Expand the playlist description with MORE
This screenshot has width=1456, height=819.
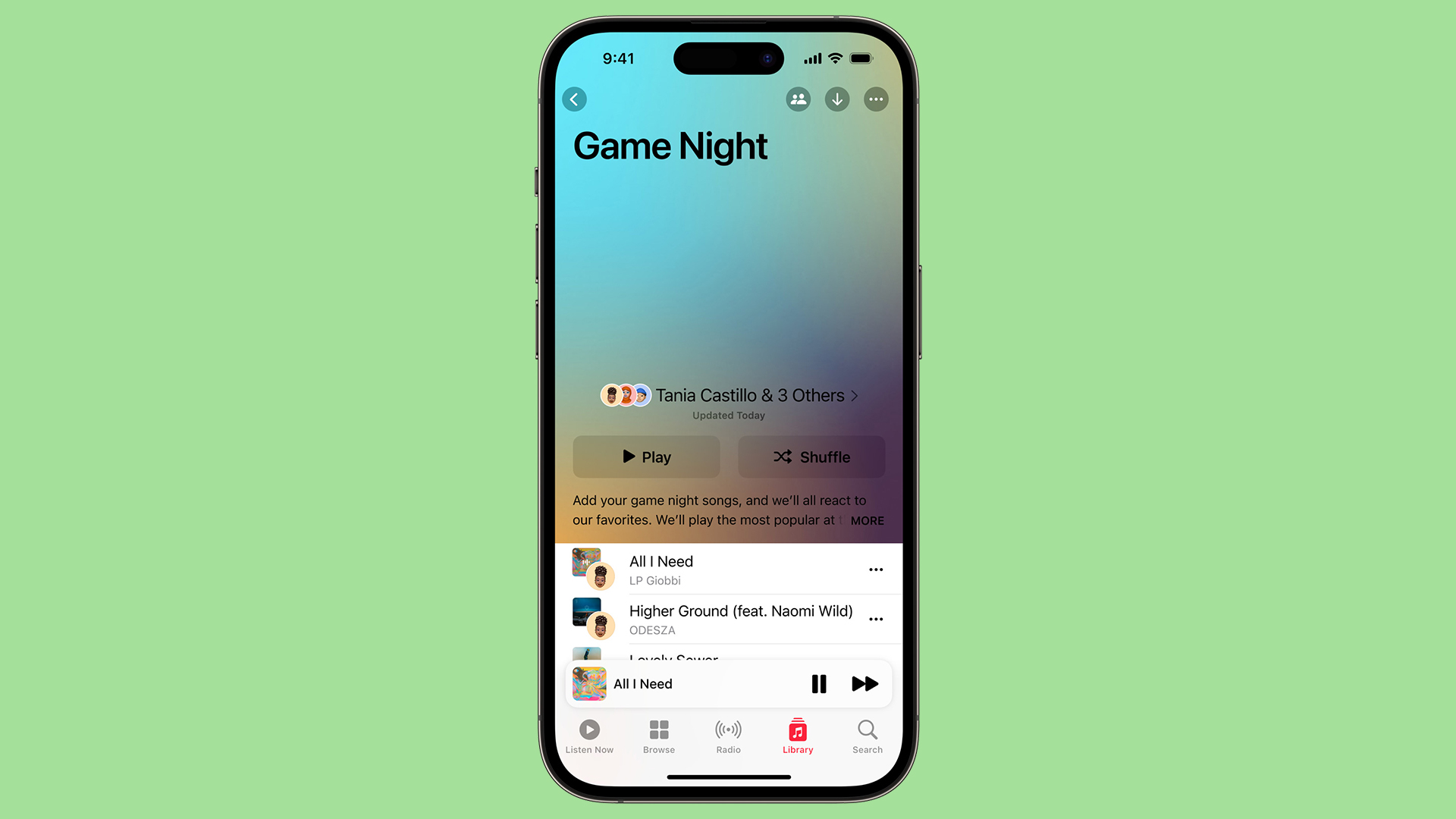[x=868, y=520]
